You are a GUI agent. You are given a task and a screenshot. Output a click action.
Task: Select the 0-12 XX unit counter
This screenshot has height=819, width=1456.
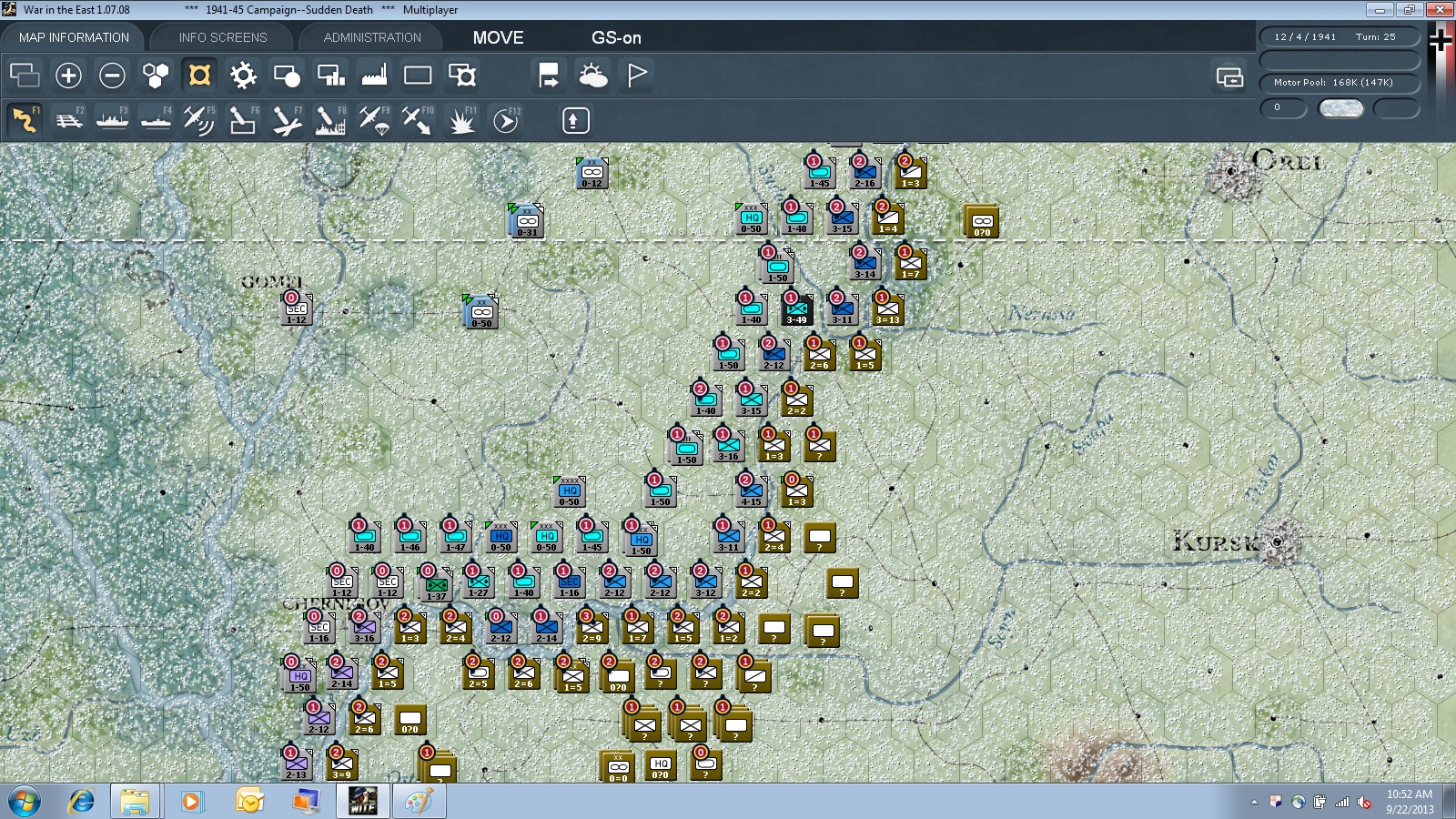[591, 173]
